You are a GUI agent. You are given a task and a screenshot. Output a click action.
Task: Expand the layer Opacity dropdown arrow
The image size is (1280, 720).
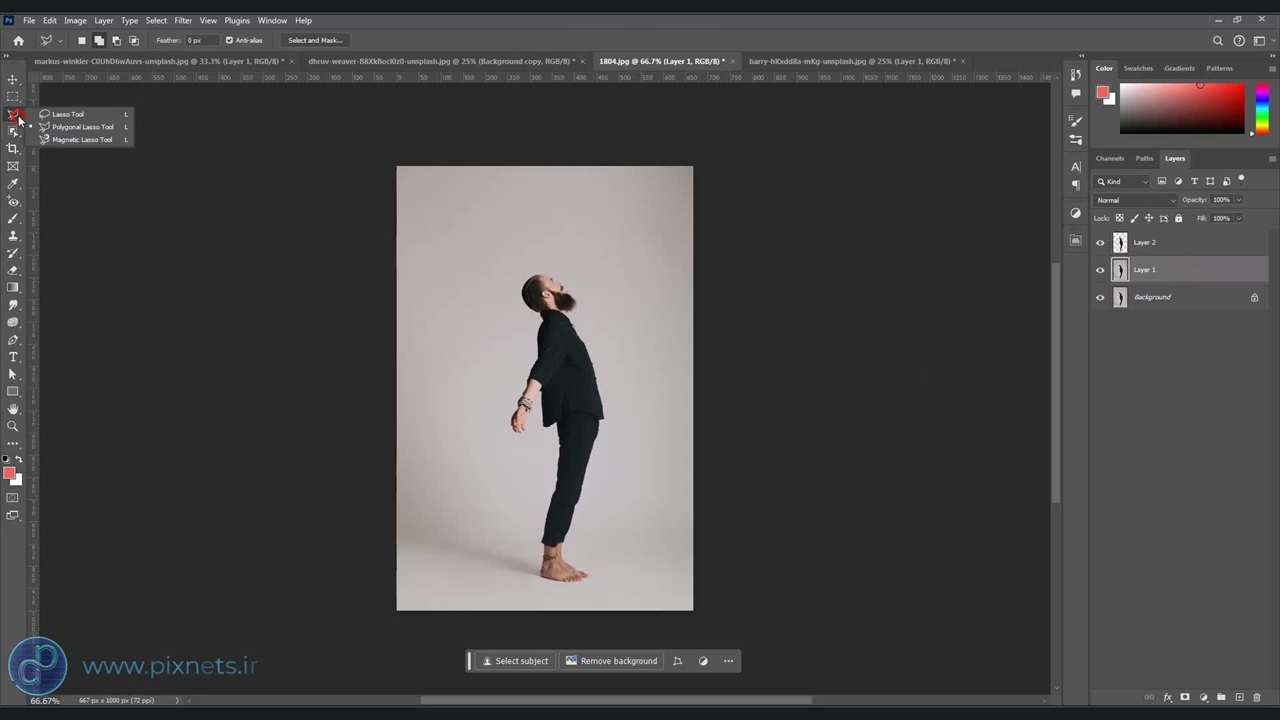(x=1239, y=200)
